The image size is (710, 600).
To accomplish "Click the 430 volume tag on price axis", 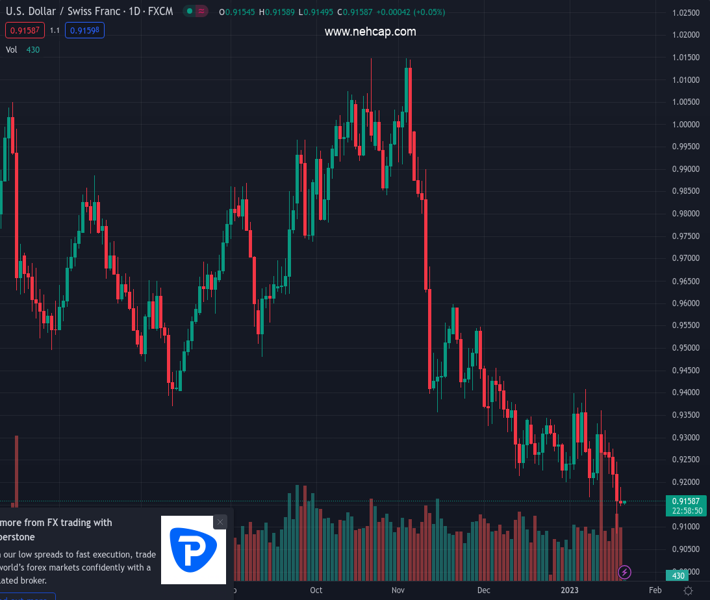I will [678, 576].
